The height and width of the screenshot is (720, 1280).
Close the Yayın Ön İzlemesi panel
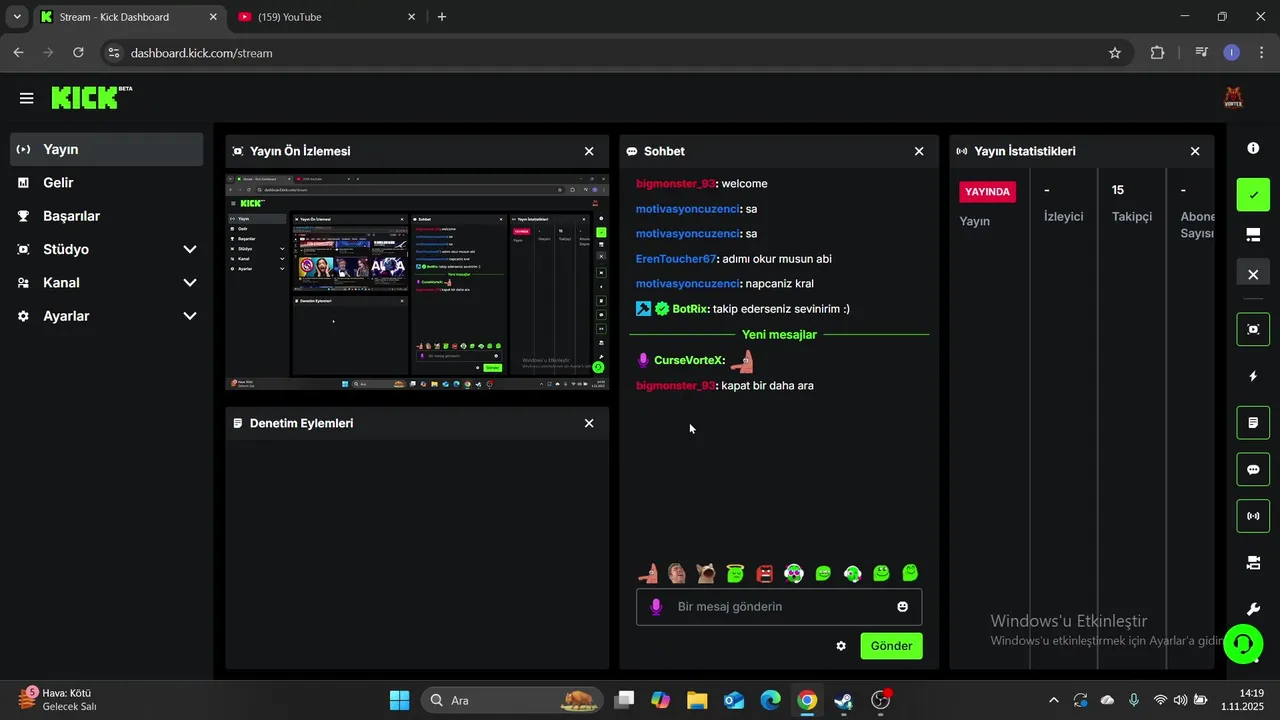tap(589, 151)
